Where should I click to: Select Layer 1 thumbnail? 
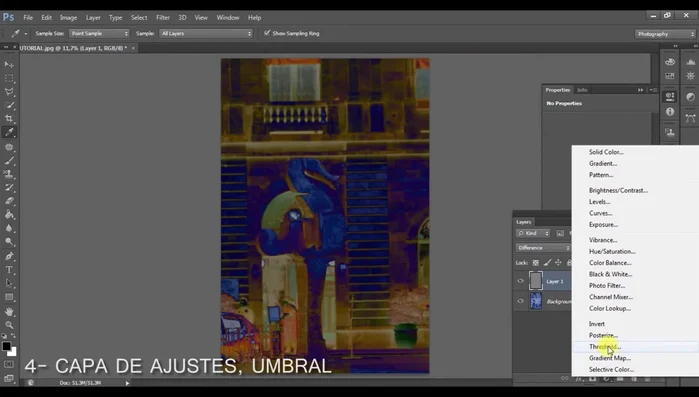click(x=536, y=281)
